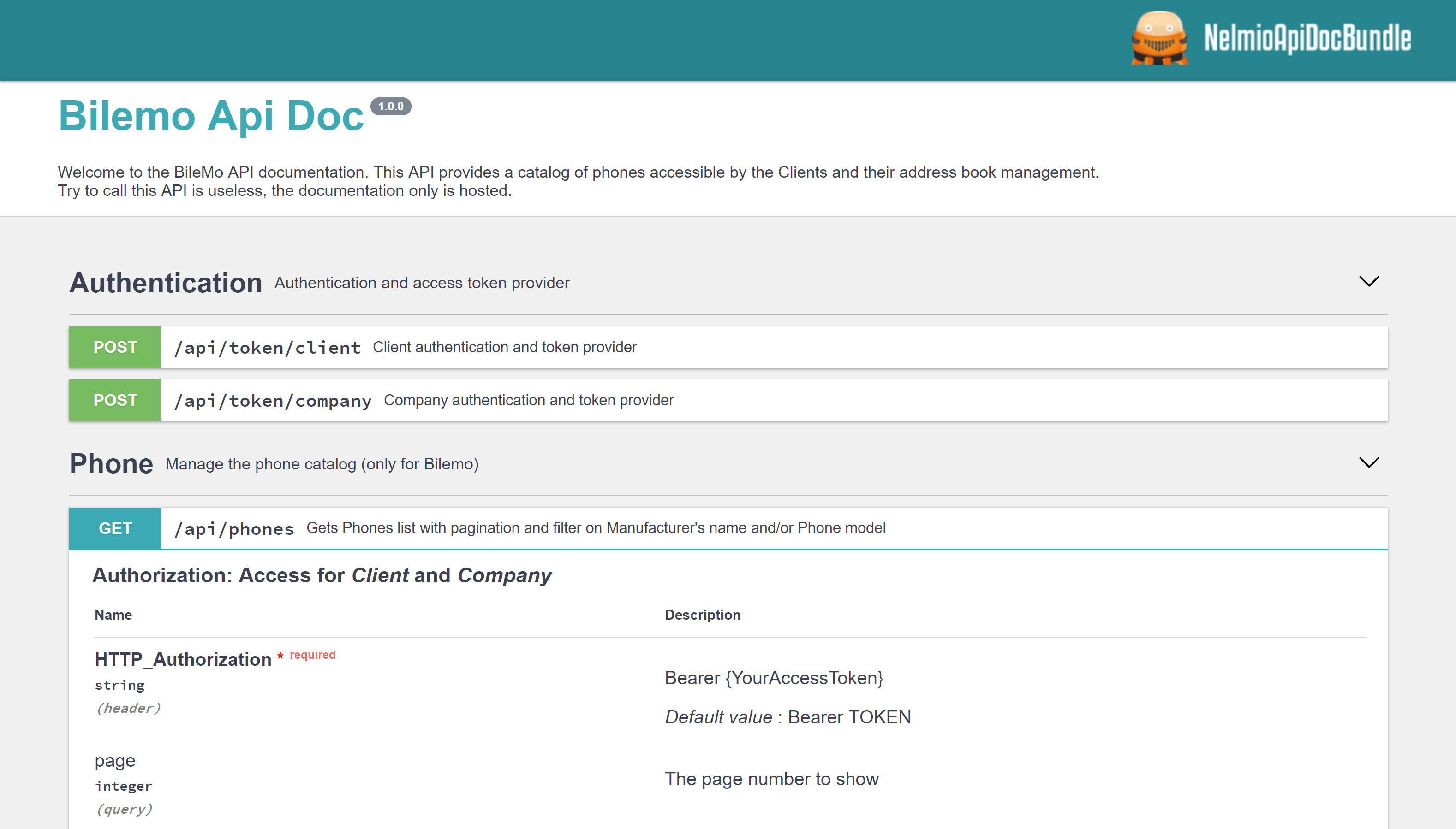Collapse the Phone section chevron
This screenshot has height=829, width=1456.
point(1368,462)
